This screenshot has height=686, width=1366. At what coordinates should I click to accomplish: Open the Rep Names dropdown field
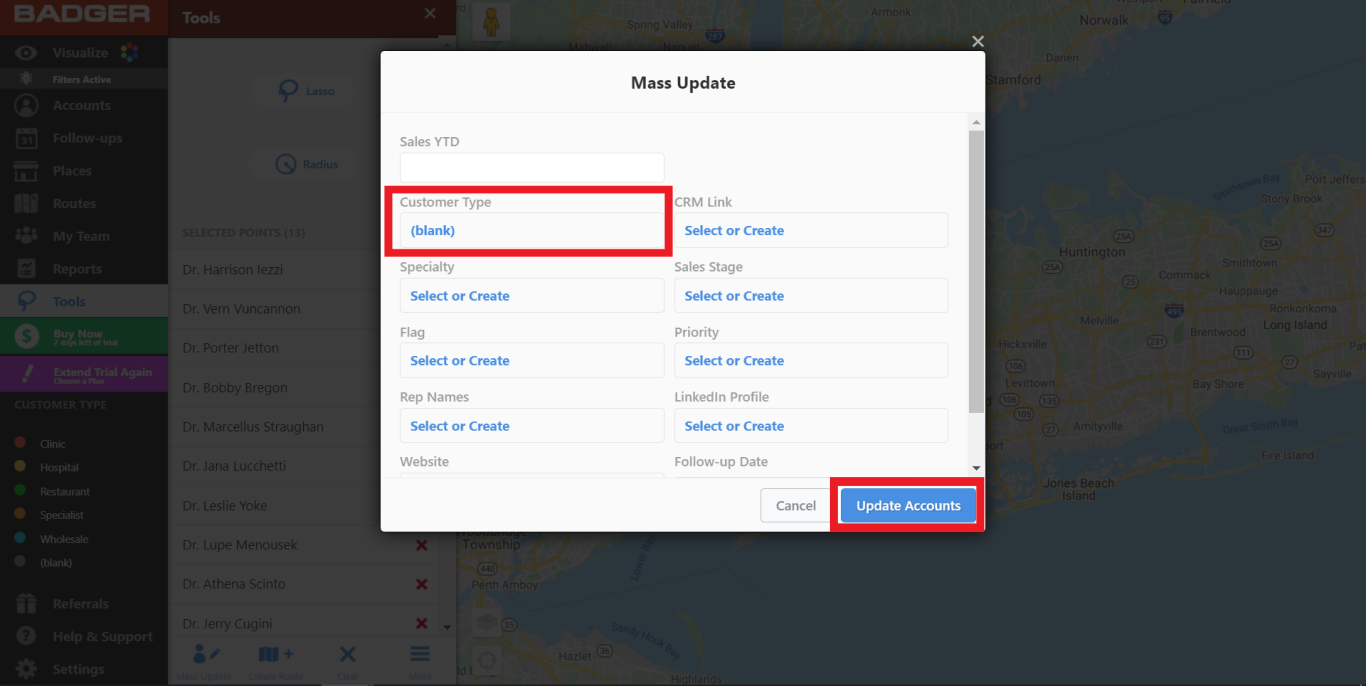(532, 426)
